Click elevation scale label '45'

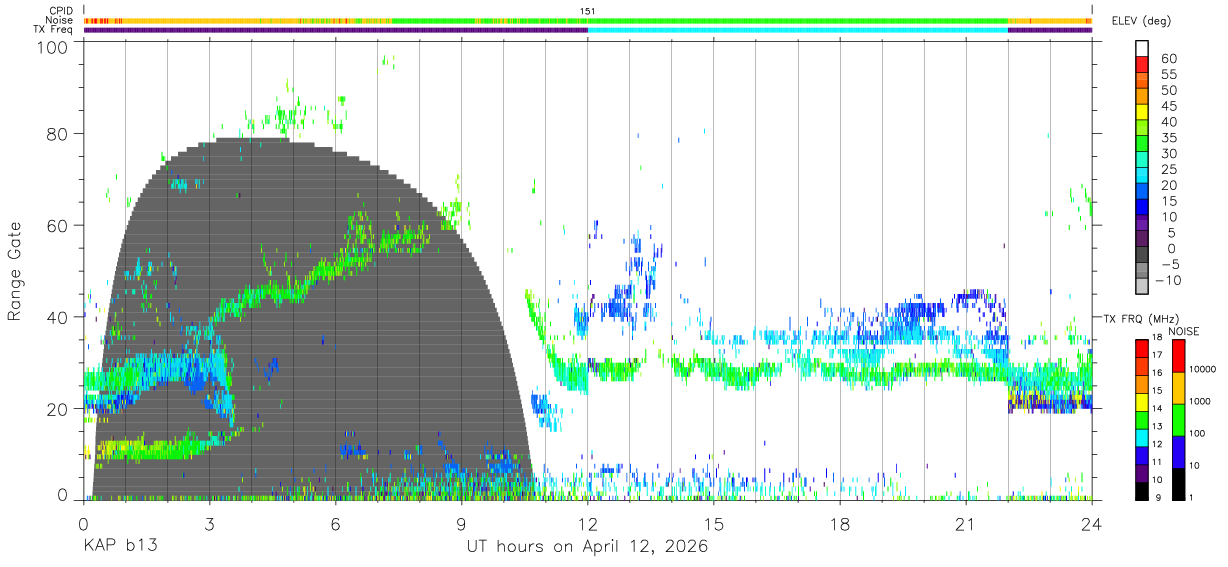coord(1169,106)
